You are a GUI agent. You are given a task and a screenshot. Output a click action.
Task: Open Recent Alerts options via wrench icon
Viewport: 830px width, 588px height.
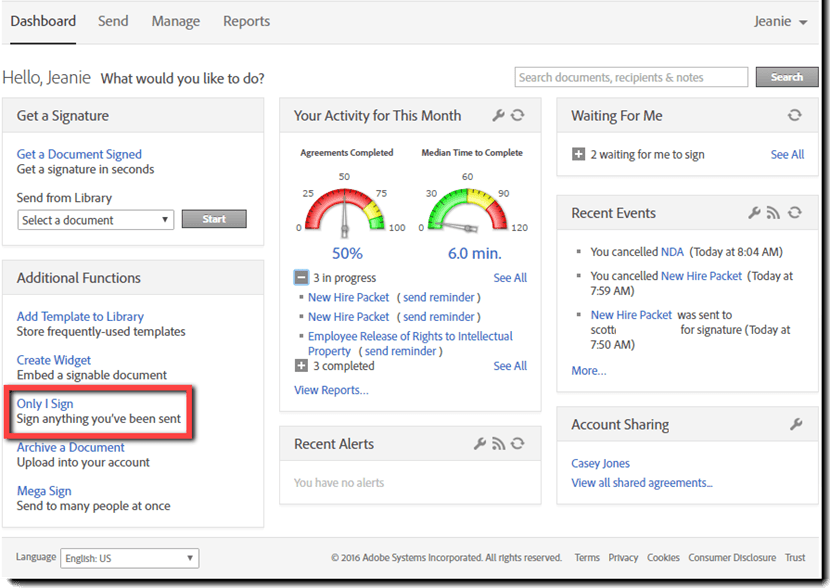click(479, 443)
